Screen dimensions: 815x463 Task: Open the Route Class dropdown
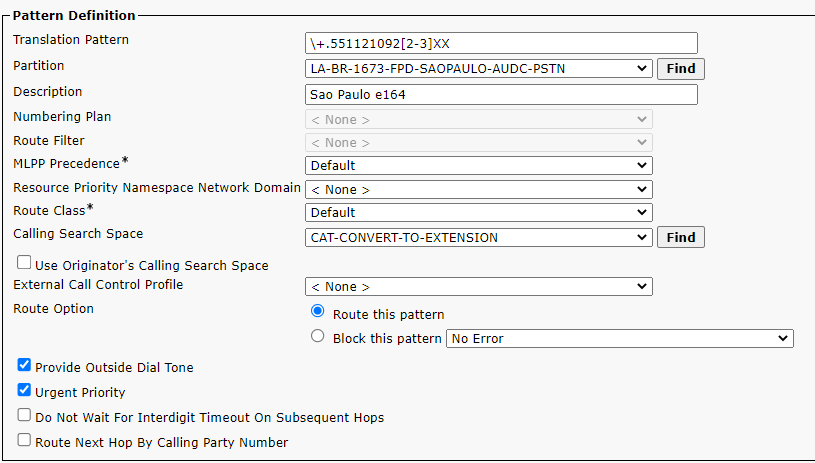[478, 212]
